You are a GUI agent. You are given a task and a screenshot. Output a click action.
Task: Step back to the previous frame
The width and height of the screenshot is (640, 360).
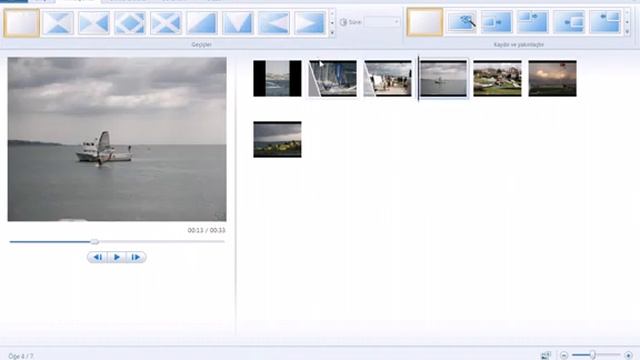(x=97, y=257)
